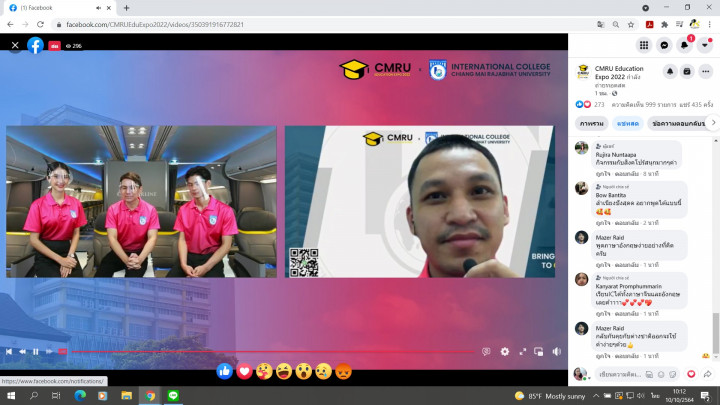720x405 pixels.
Task: Open the Adobe Acrobat extension icon
Action: coord(649,24)
